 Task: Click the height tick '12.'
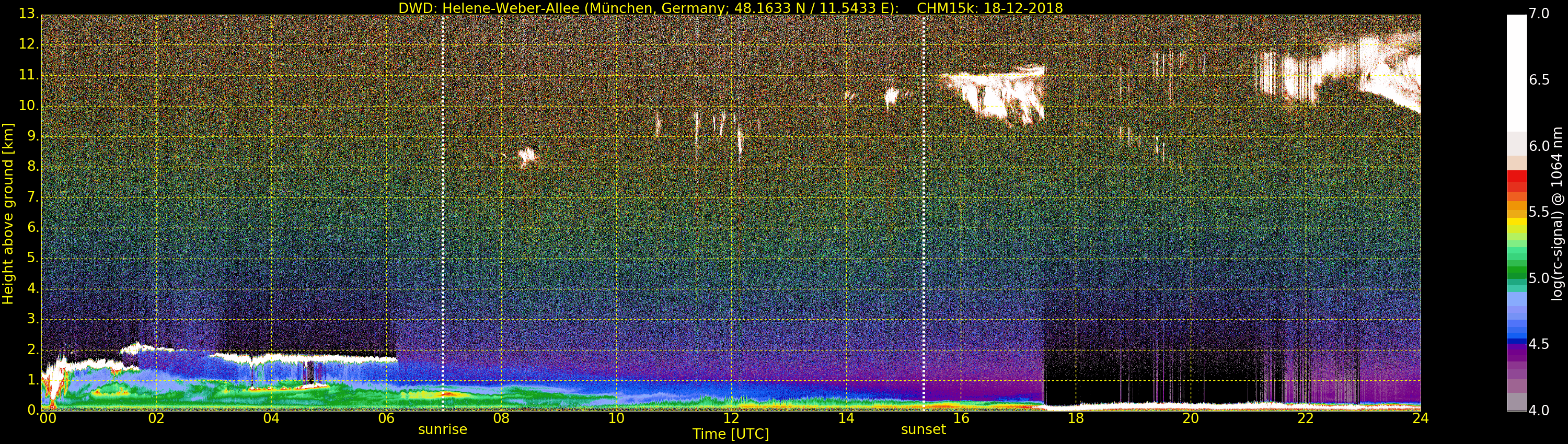pyautogui.click(x=29, y=44)
